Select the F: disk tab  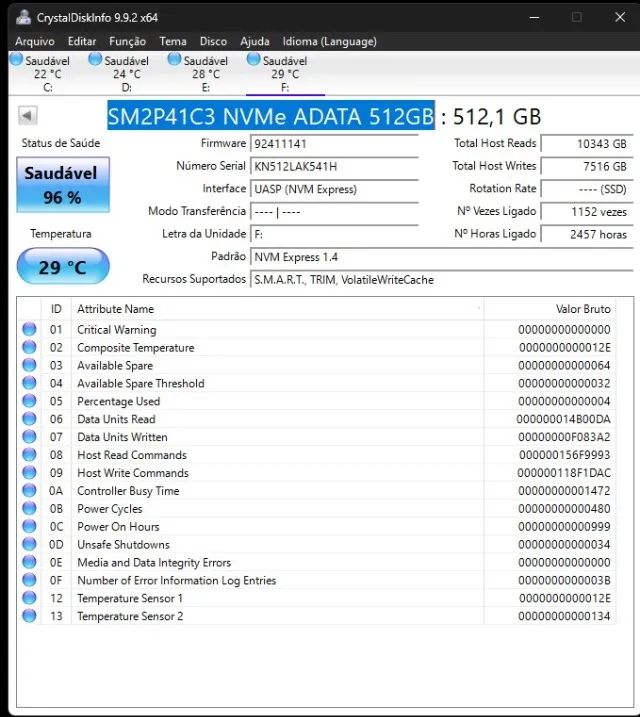click(285, 74)
